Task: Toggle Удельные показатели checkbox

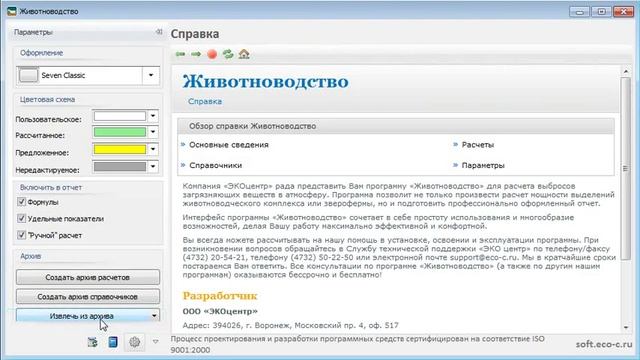Action: click(21, 218)
